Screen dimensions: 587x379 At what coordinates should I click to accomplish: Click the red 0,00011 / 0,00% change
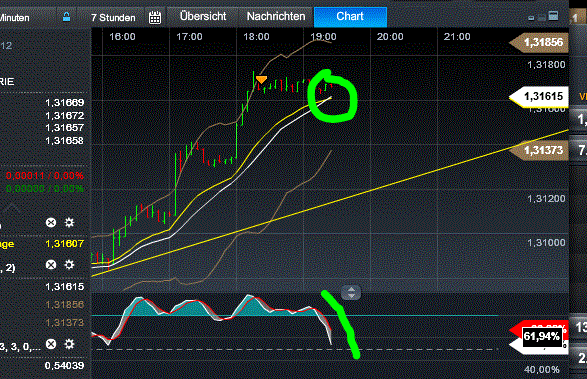tap(45, 176)
